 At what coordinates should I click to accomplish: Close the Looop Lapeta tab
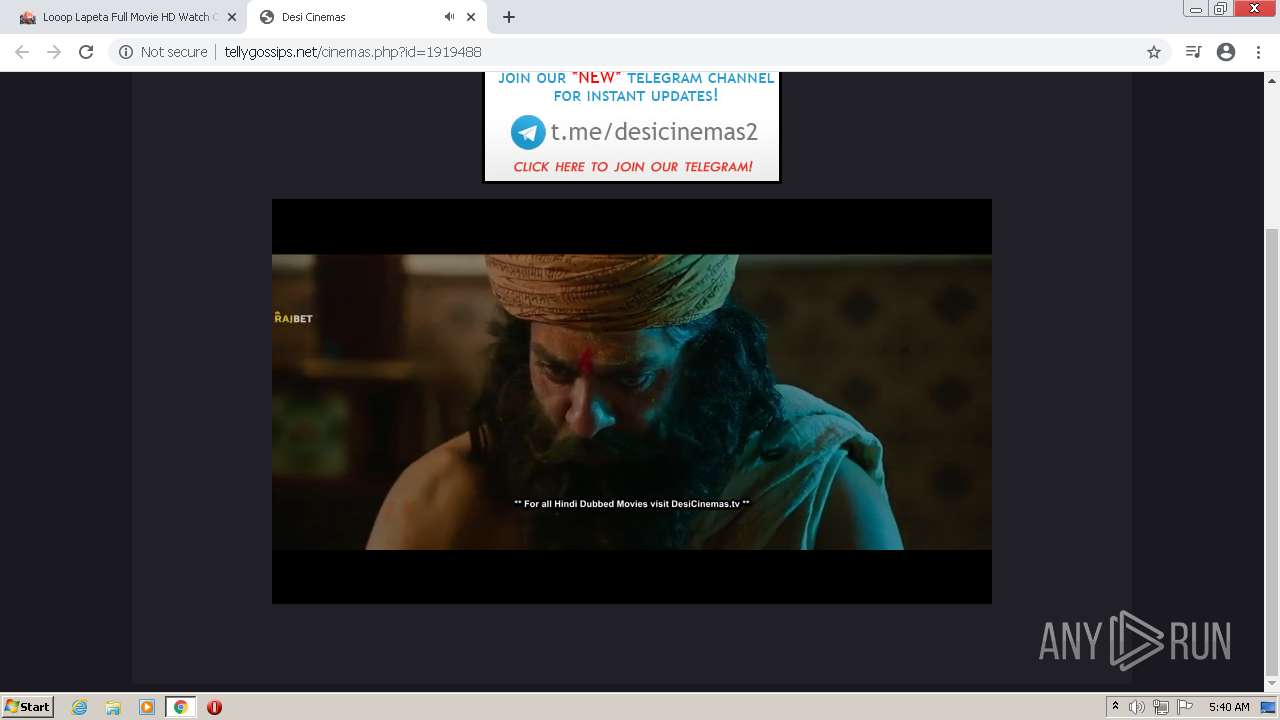tap(231, 17)
